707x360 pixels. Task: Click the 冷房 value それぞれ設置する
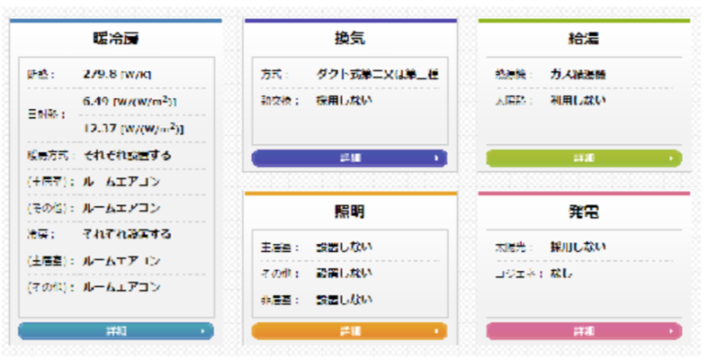point(127,234)
